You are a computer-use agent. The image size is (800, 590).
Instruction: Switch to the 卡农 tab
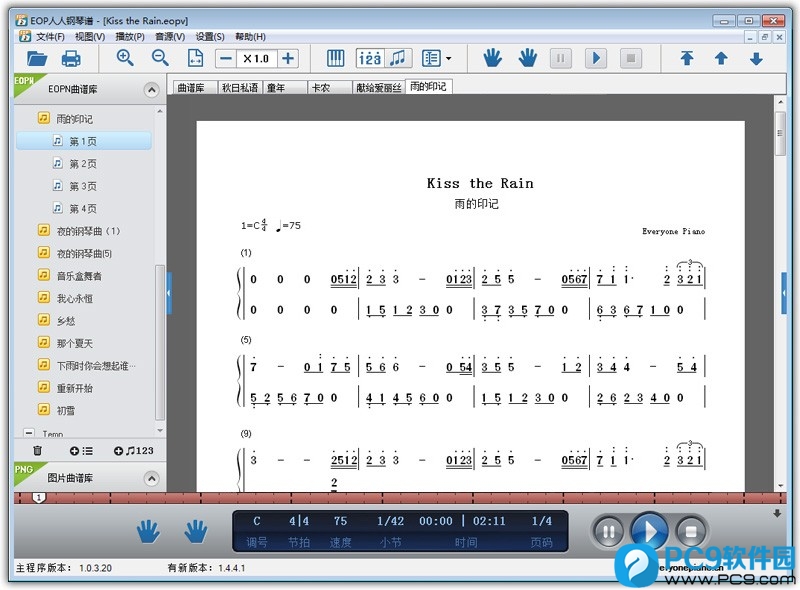330,88
